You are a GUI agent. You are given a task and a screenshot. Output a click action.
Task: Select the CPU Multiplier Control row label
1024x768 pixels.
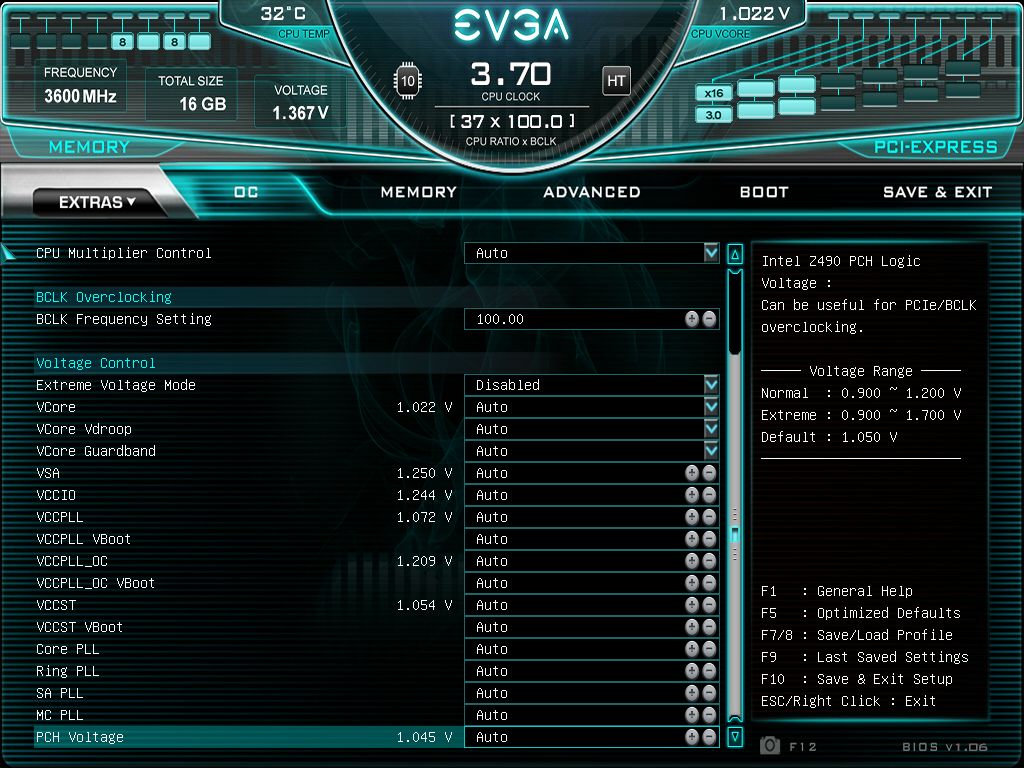pos(123,253)
